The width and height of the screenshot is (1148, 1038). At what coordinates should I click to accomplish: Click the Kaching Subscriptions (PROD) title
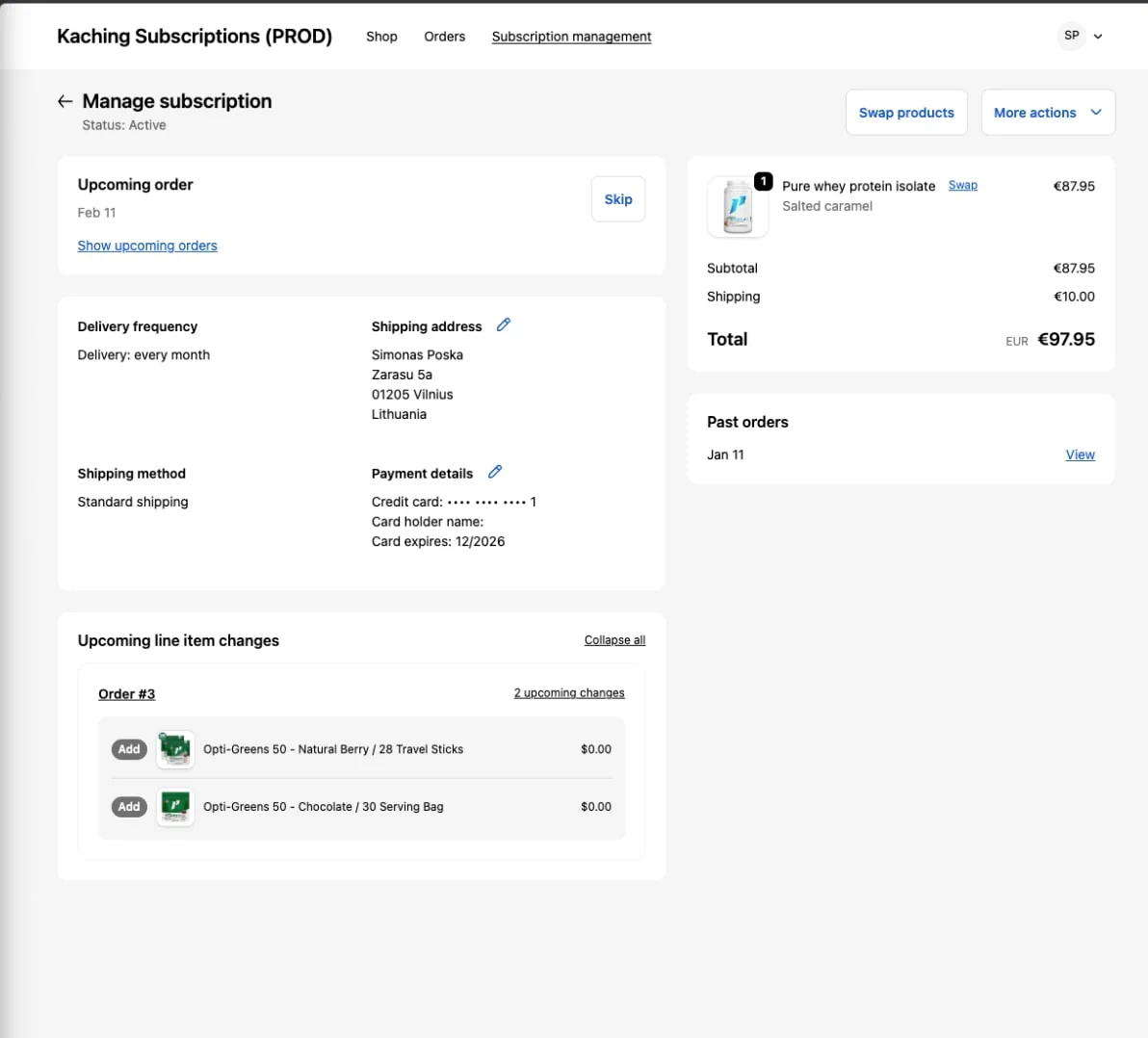click(x=195, y=36)
